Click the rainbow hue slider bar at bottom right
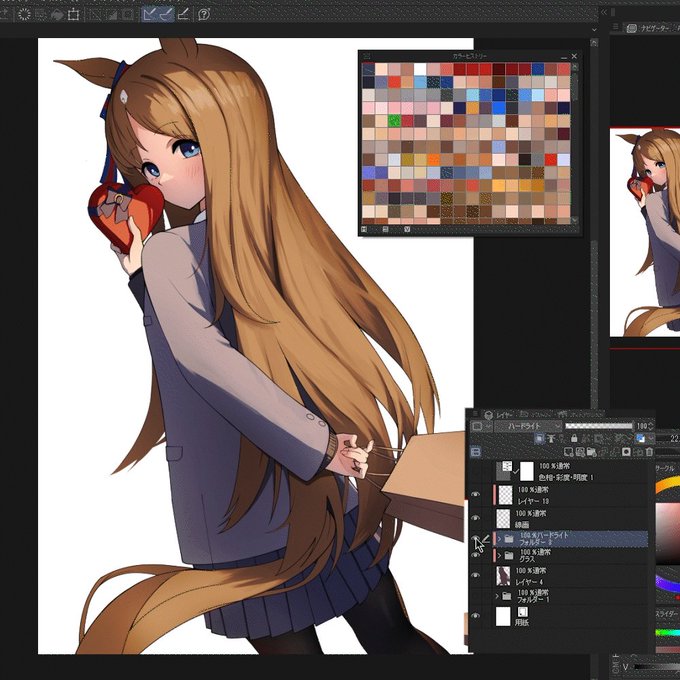The width and height of the screenshot is (680, 680). [x=667, y=634]
